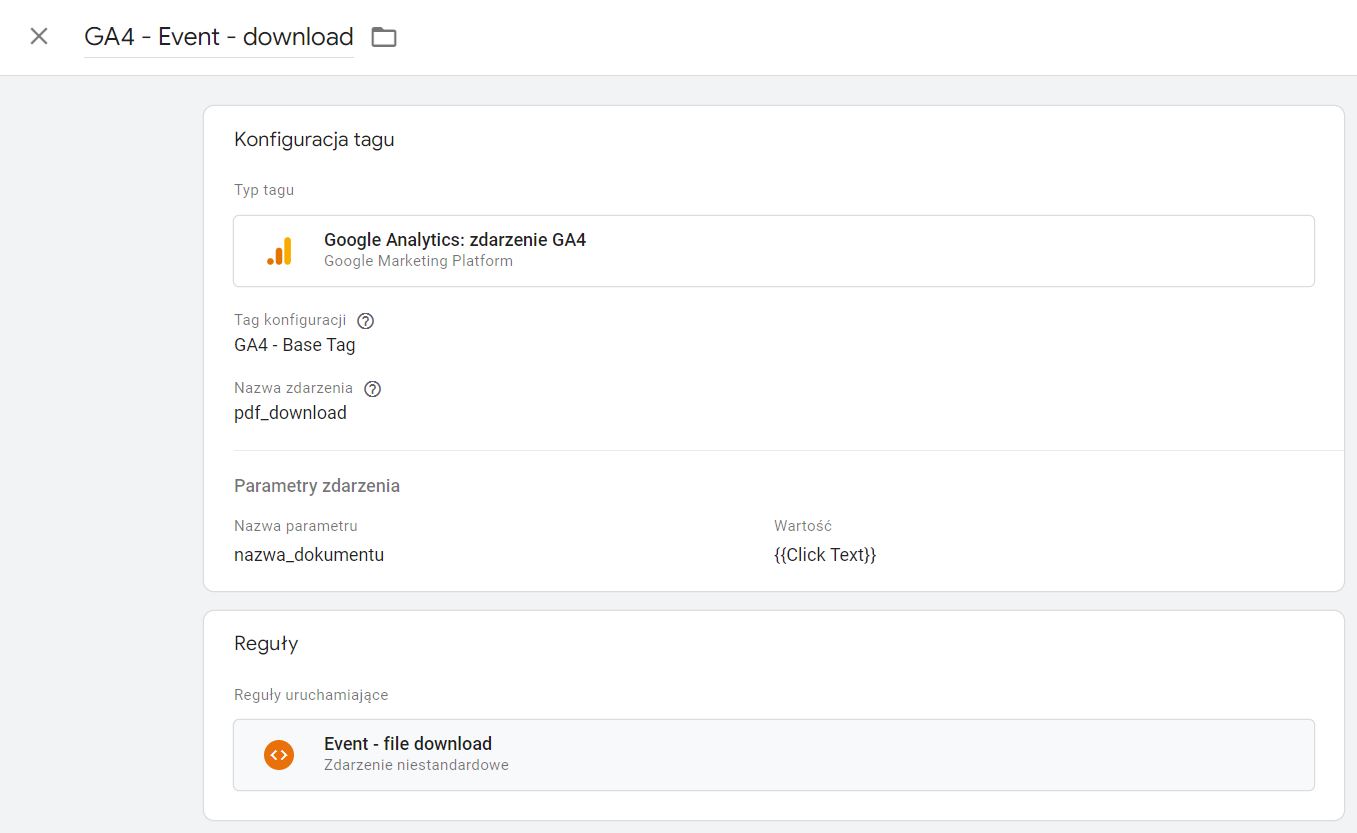The image size is (1357, 833).
Task: Select the Google Analytics: zdarzenie GA4 tag type
Action: tap(773, 251)
